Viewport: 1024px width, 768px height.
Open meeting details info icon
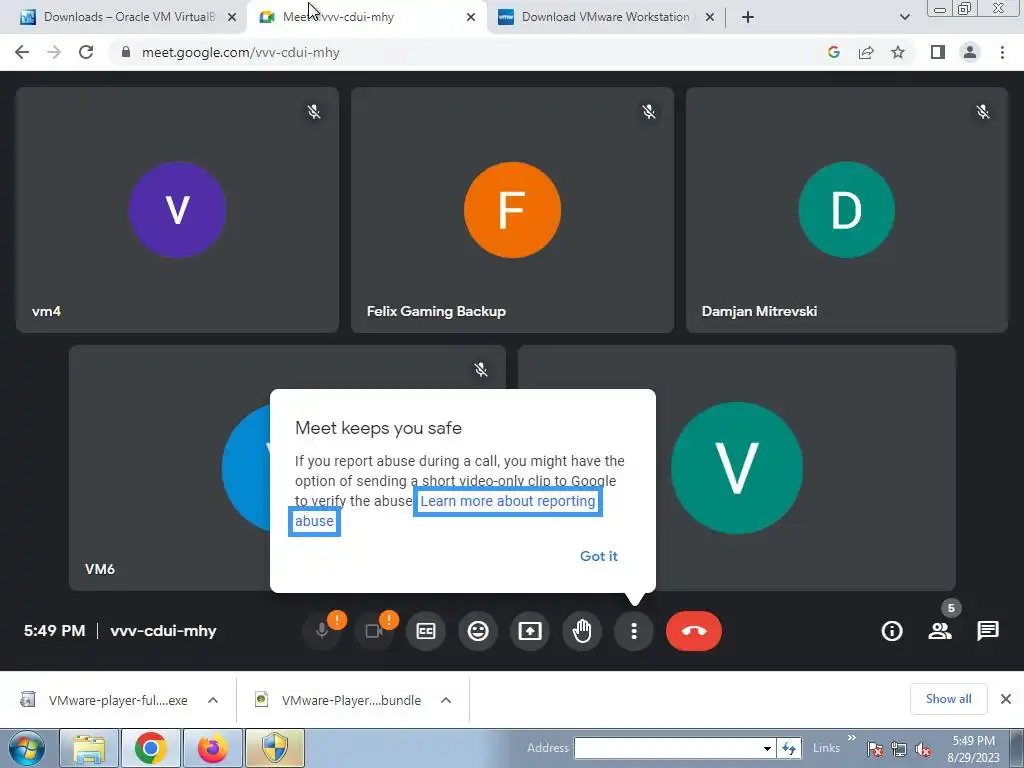pyautogui.click(x=892, y=631)
